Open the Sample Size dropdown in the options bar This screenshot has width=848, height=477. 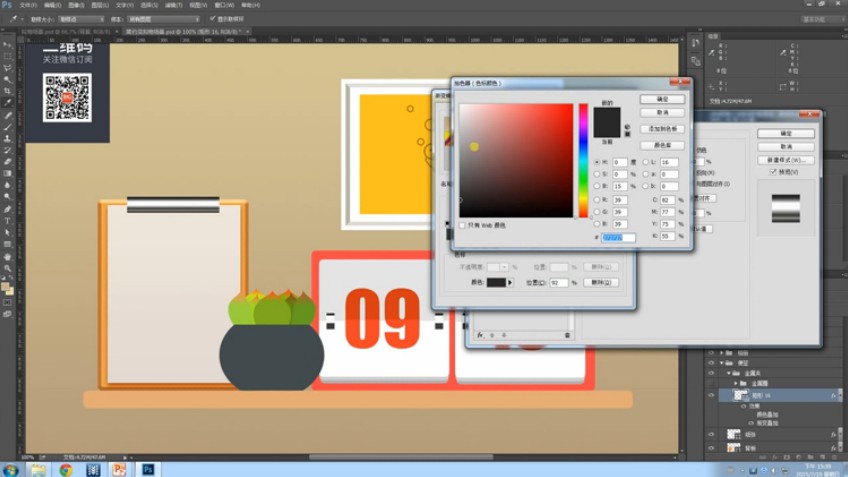pyautogui.click(x=81, y=19)
